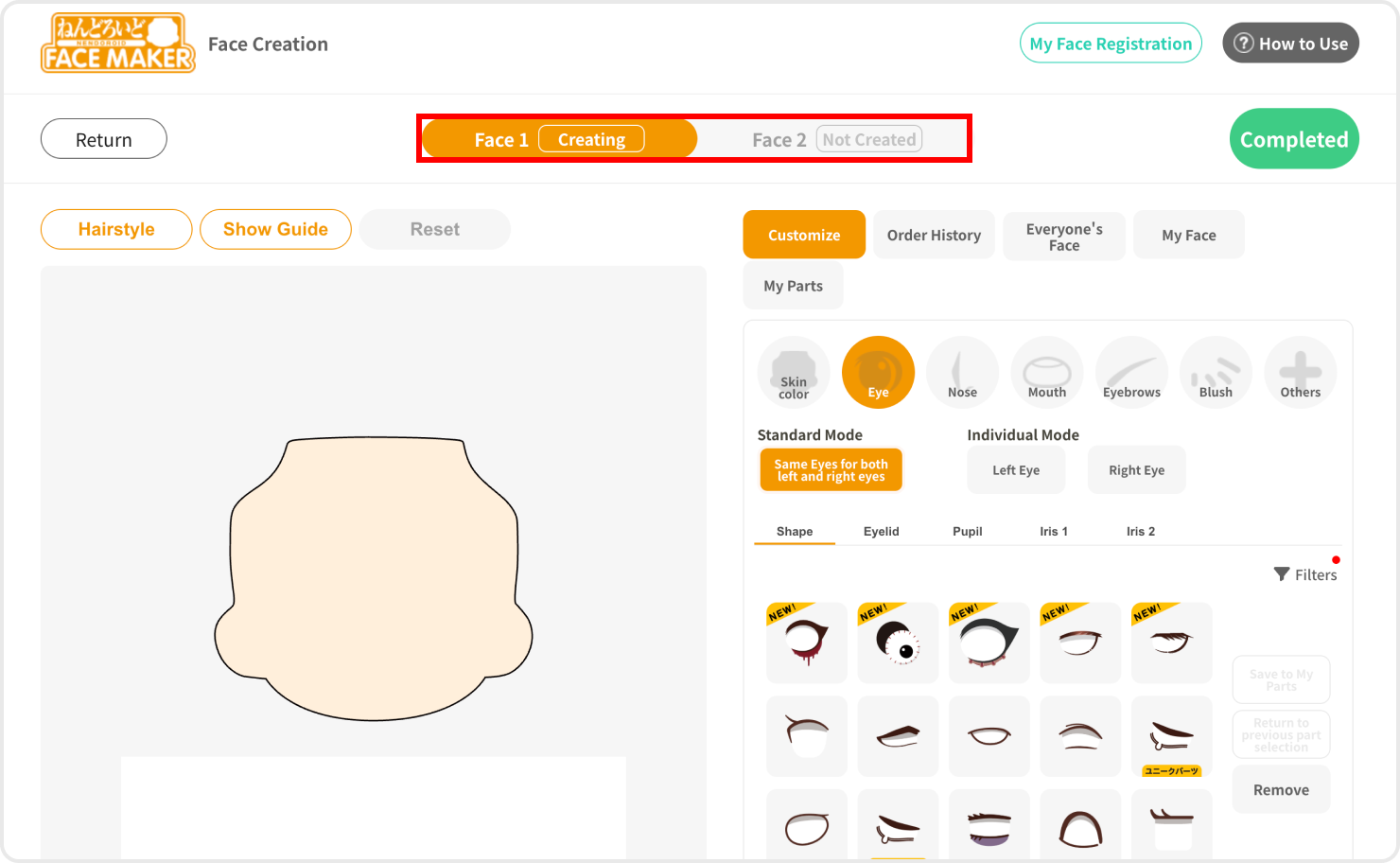The height and width of the screenshot is (863, 1400).
Task: Click the Nendoroid Face Maker logo
Action: [x=118, y=44]
